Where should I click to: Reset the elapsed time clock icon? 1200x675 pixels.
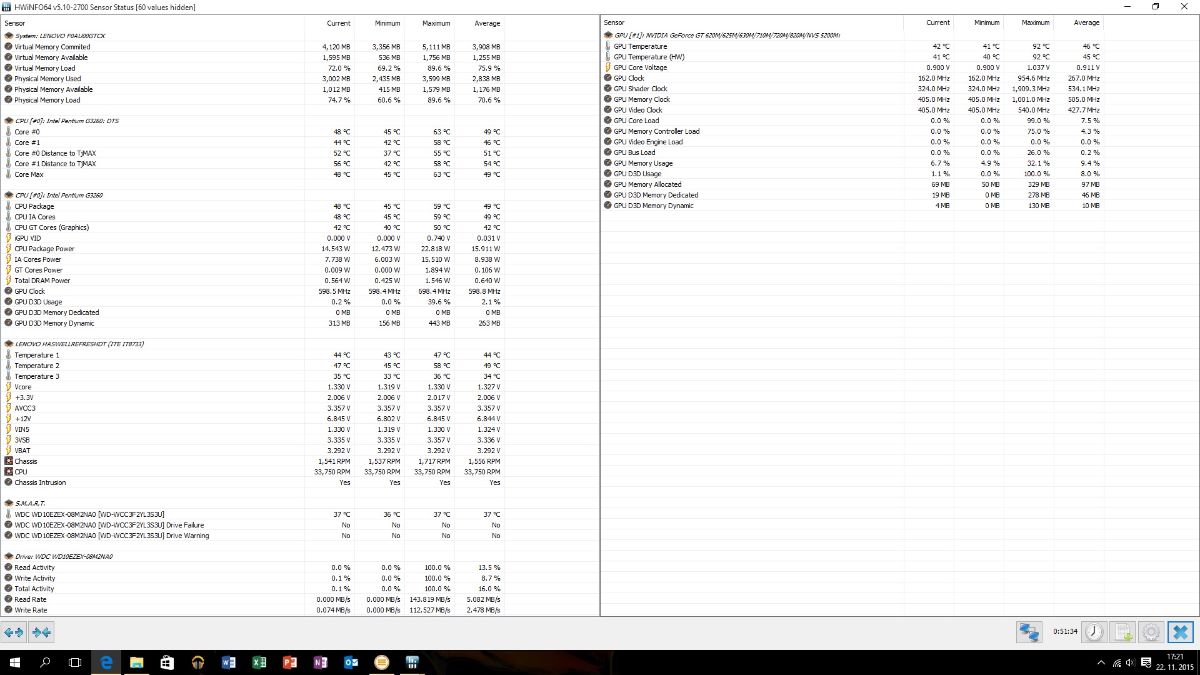pos(1095,632)
